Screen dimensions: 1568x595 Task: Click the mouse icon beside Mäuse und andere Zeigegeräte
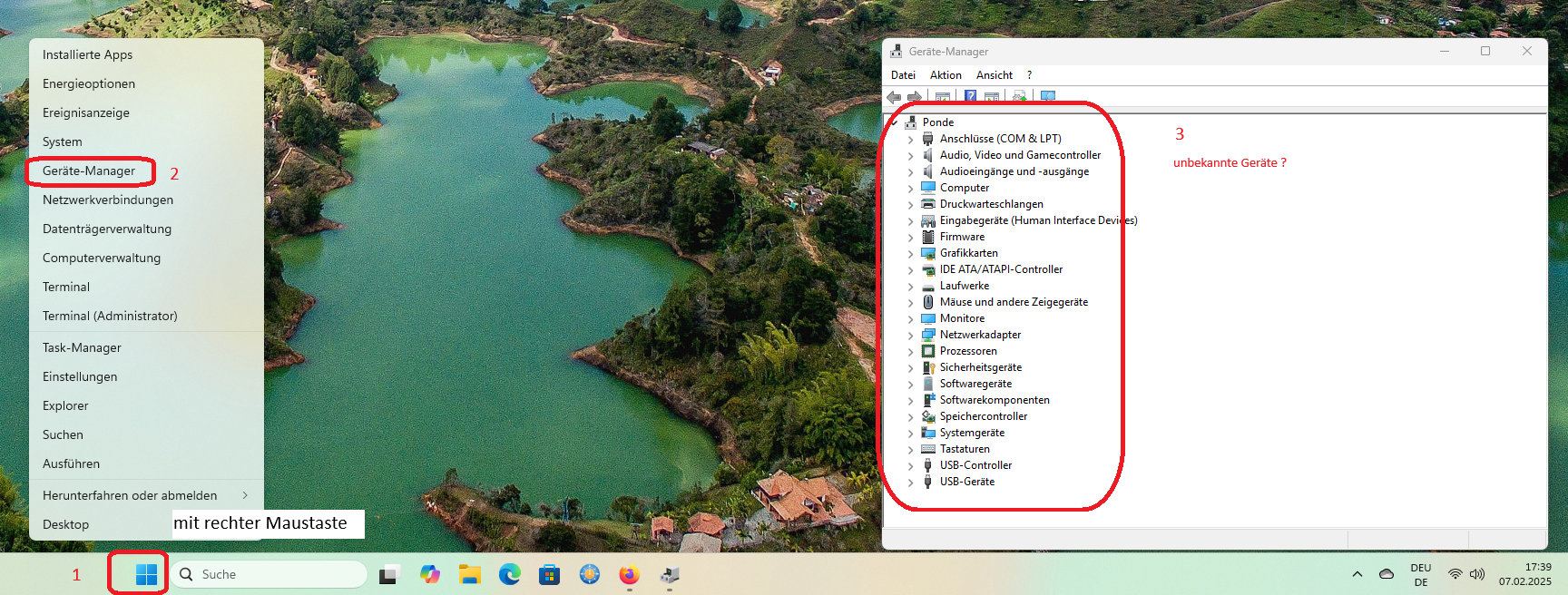(927, 302)
